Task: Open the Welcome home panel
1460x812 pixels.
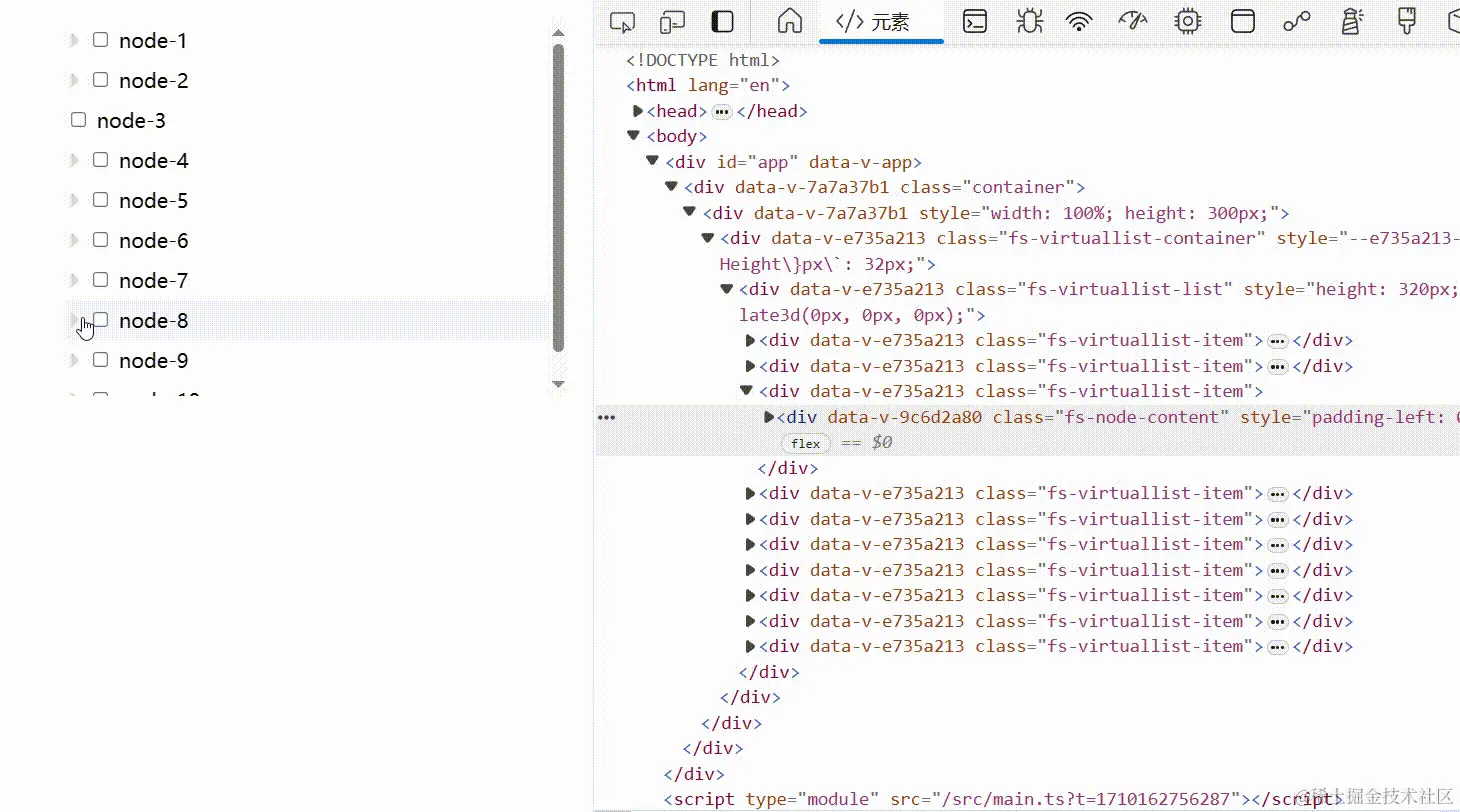Action: click(787, 21)
